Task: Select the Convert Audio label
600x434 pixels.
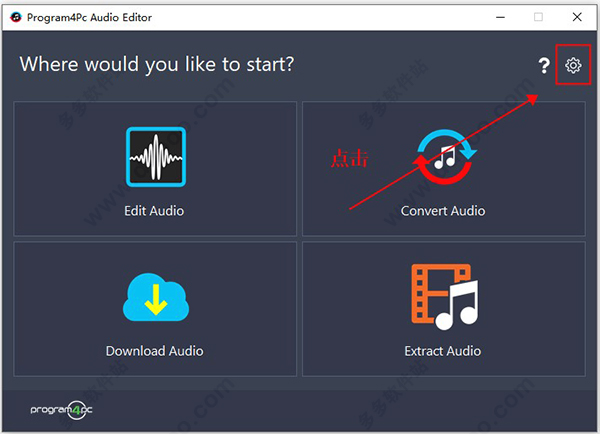Action: coord(443,211)
